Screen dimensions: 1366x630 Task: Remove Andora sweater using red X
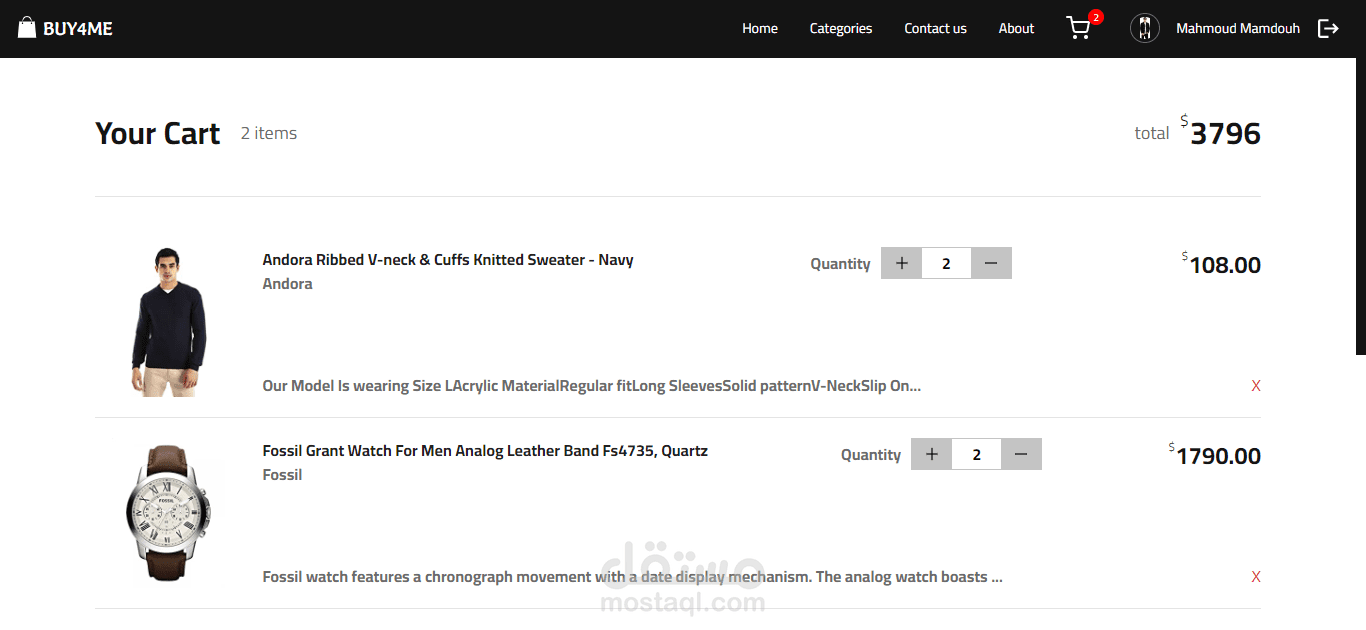point(1256,386)
